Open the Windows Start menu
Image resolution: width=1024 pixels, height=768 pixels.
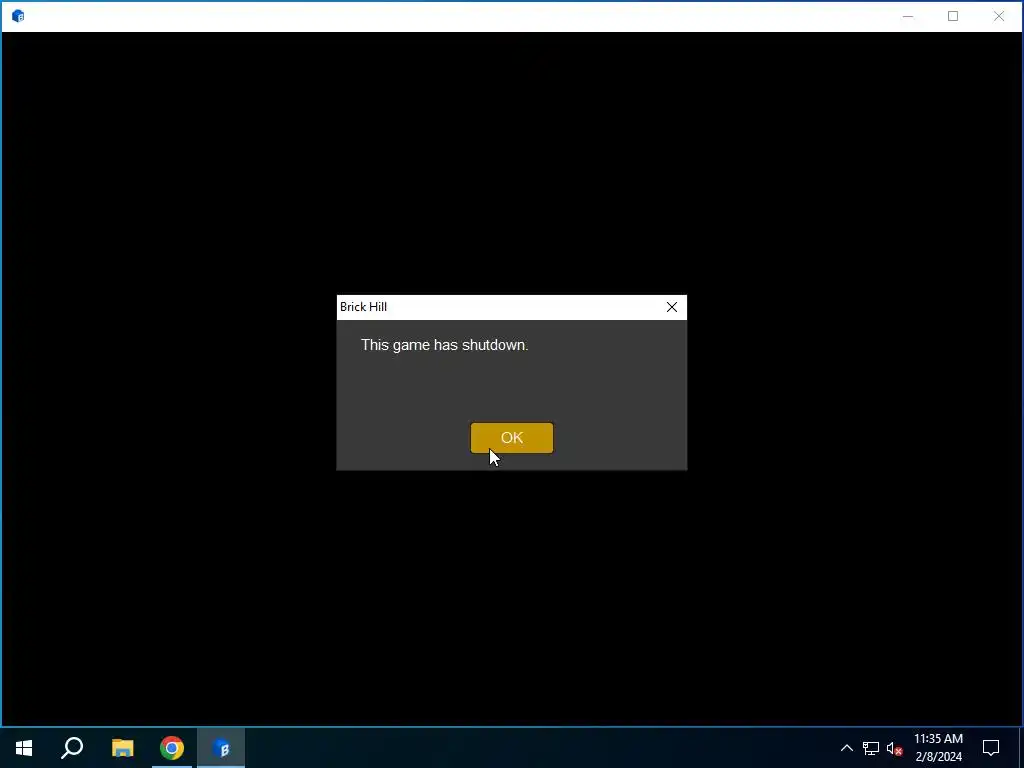(x=24, y=748)
